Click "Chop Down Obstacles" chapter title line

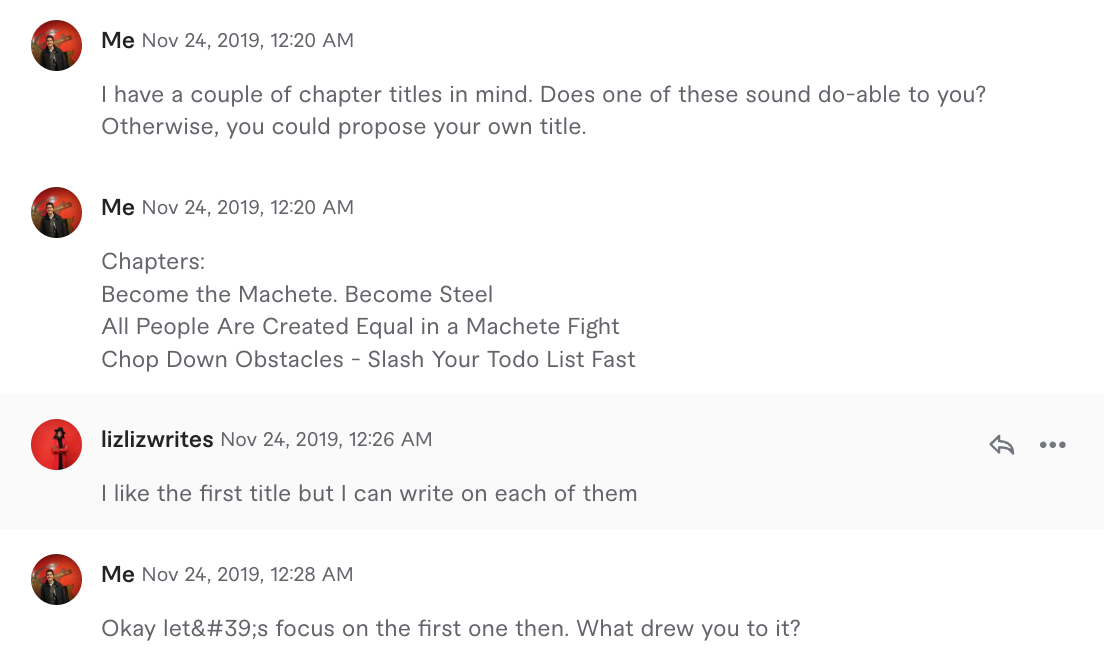tap(368, 359)
